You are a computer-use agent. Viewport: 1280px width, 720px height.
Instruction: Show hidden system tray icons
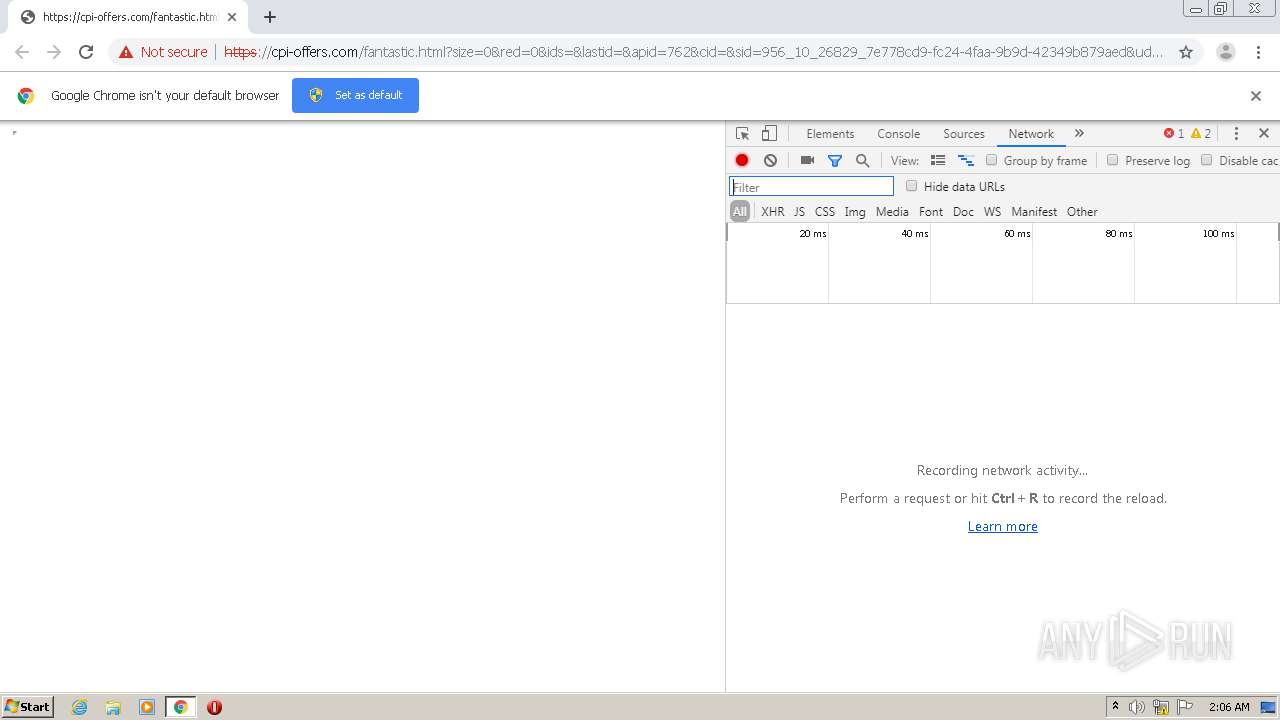pyautogui.click(x=1115, y=707)
